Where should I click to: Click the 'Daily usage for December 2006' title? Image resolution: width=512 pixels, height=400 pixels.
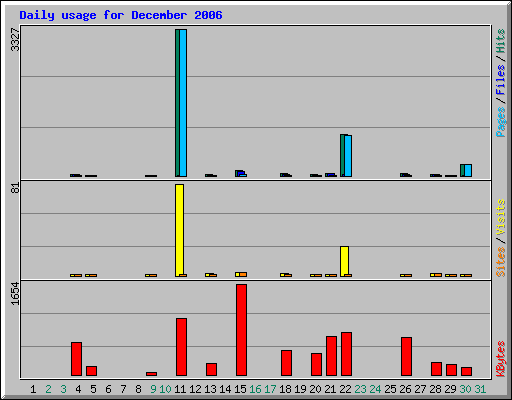click(x=121, y=15)
